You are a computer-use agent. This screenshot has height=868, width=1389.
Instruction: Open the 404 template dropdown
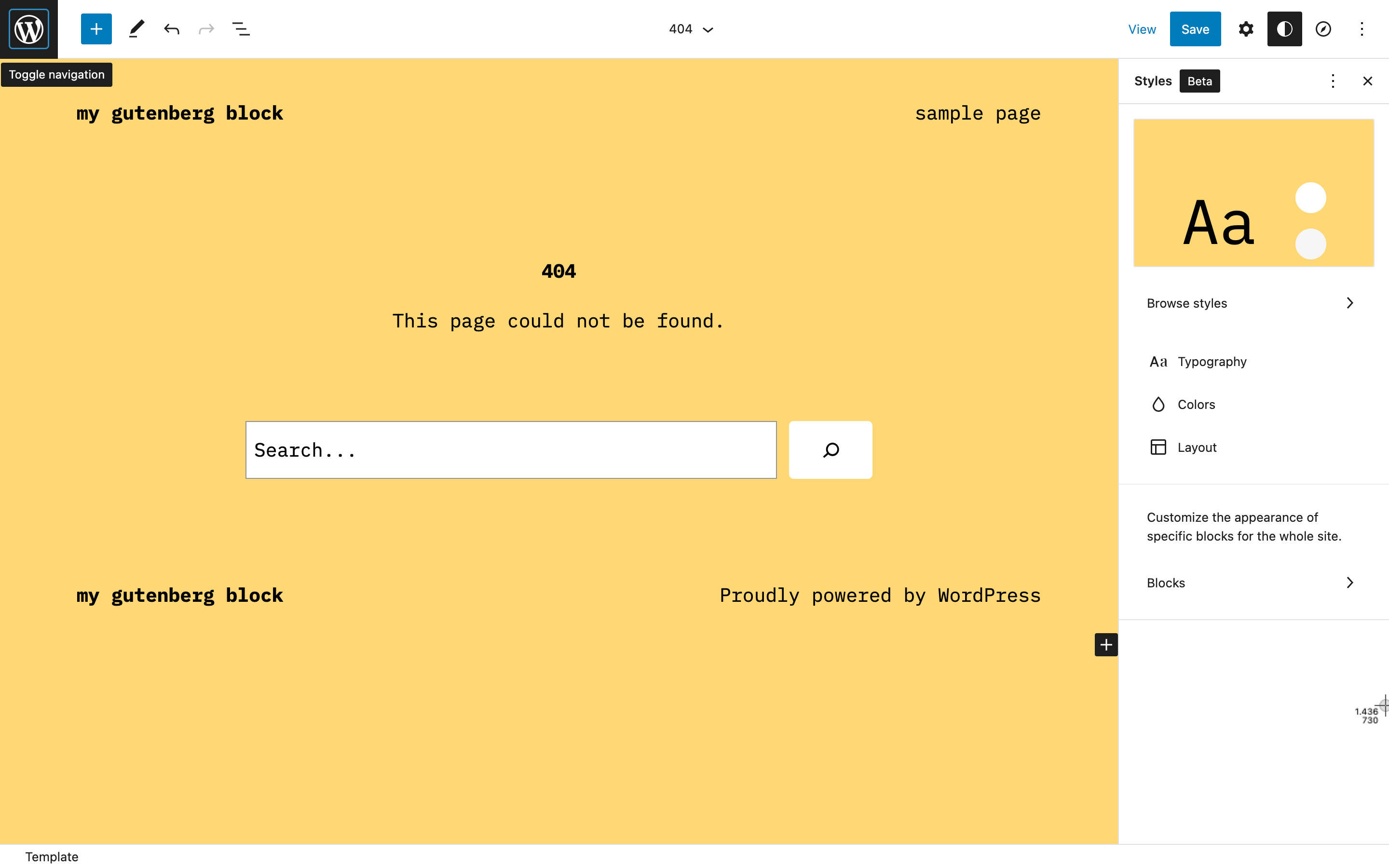point(691,29)
